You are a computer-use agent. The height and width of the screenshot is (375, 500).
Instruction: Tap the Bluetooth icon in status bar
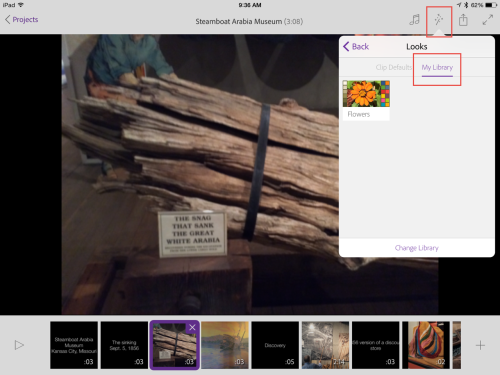(x=466, y=5)
